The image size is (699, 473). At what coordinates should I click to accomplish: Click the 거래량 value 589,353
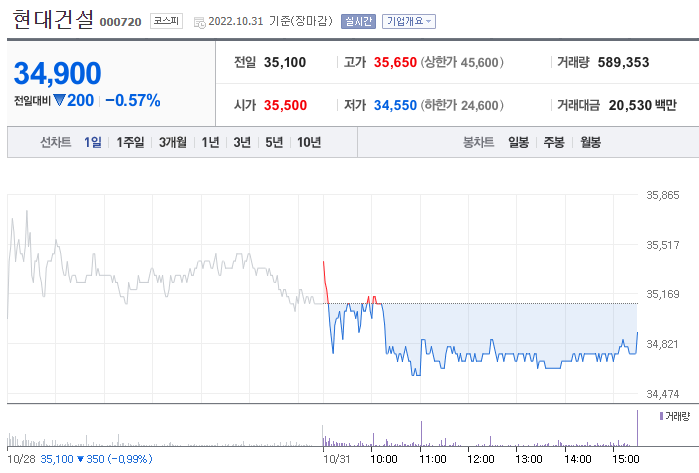point(623,62)
